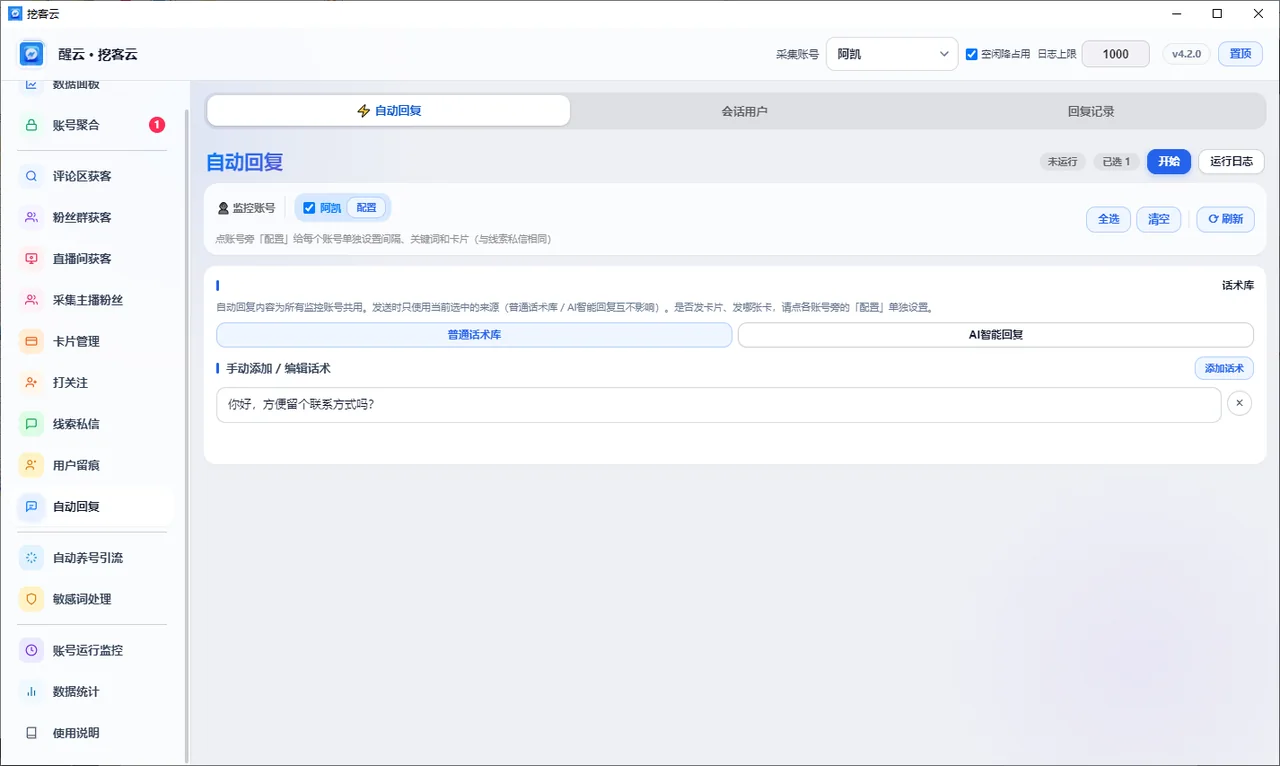Switch to the 自动回复 top tab
The image size is (1280, 766).
(x=389, y=111)
